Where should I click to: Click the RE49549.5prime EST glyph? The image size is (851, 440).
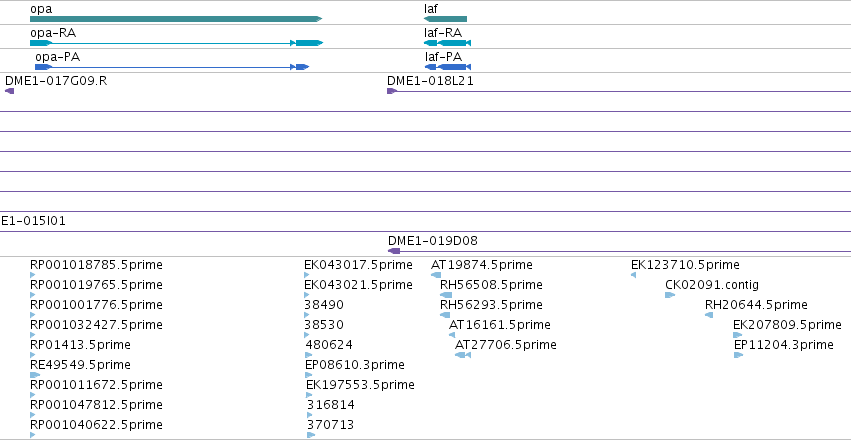click(x=35, y=375)
